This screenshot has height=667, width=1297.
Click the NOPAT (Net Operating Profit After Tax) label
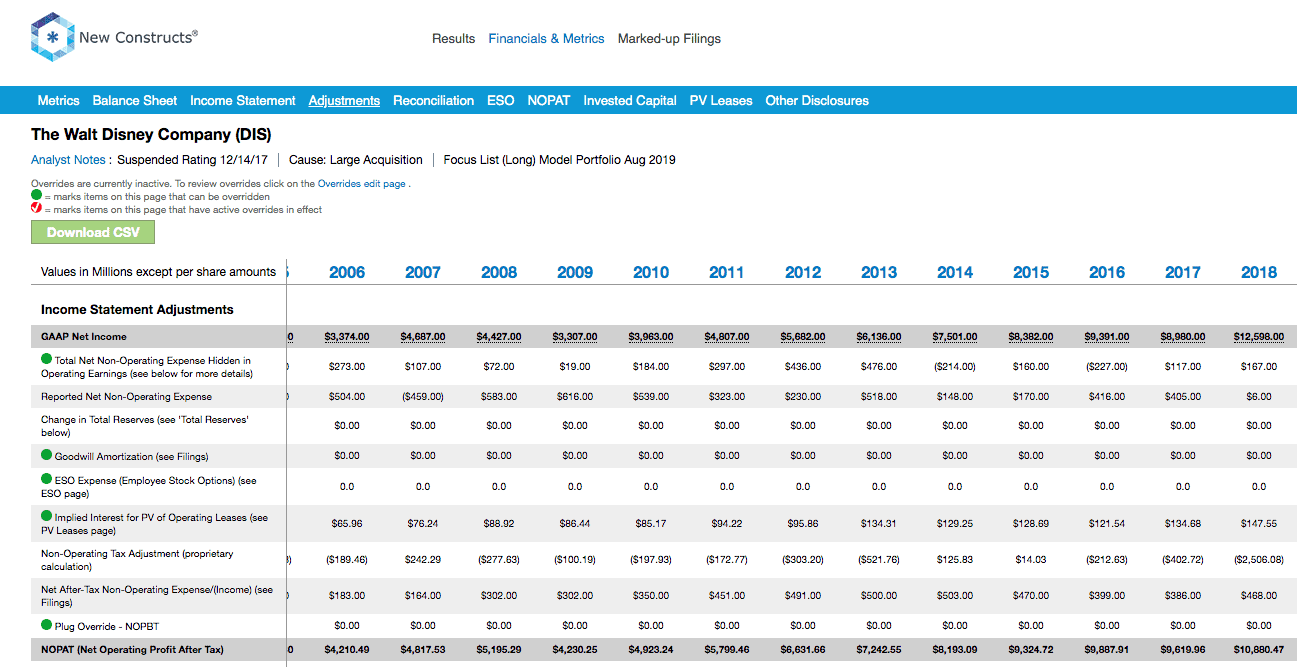130,650
